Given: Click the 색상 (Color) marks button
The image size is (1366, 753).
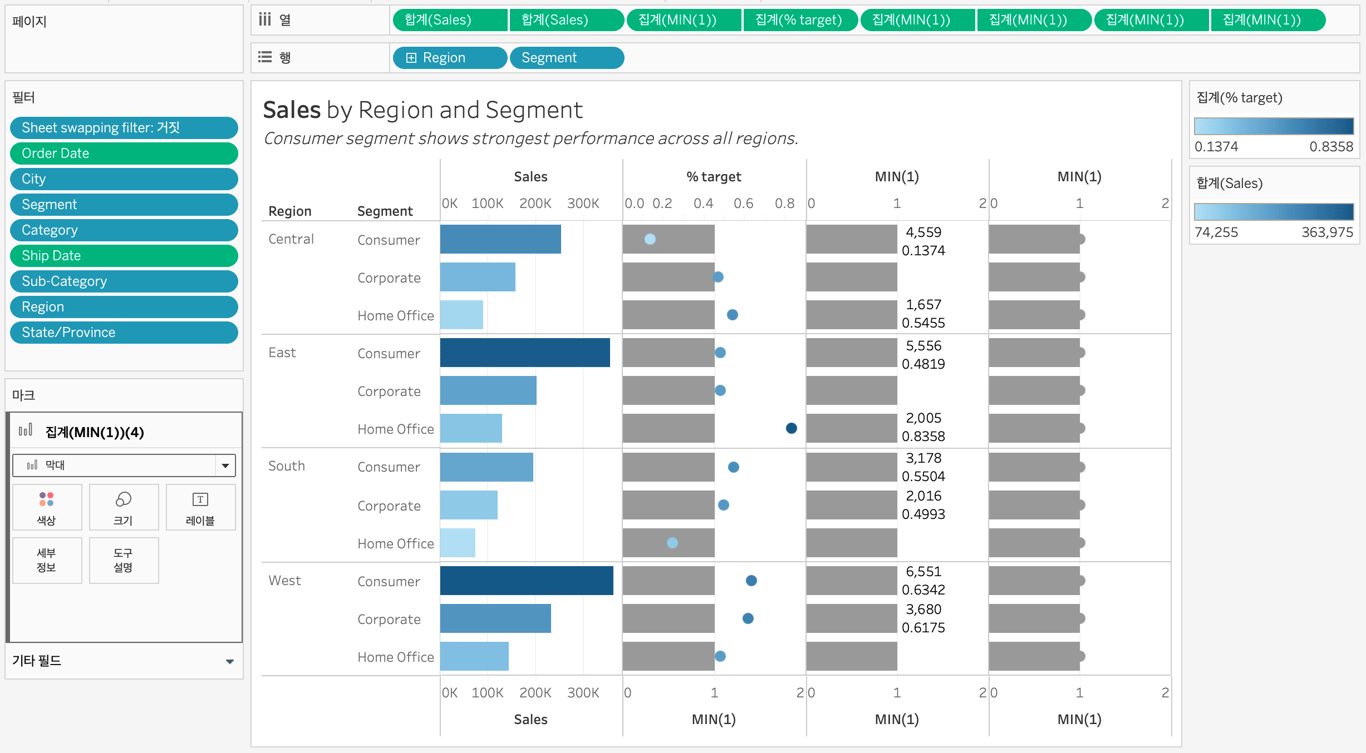Looking at the screenshot, I should pos(46,507).
